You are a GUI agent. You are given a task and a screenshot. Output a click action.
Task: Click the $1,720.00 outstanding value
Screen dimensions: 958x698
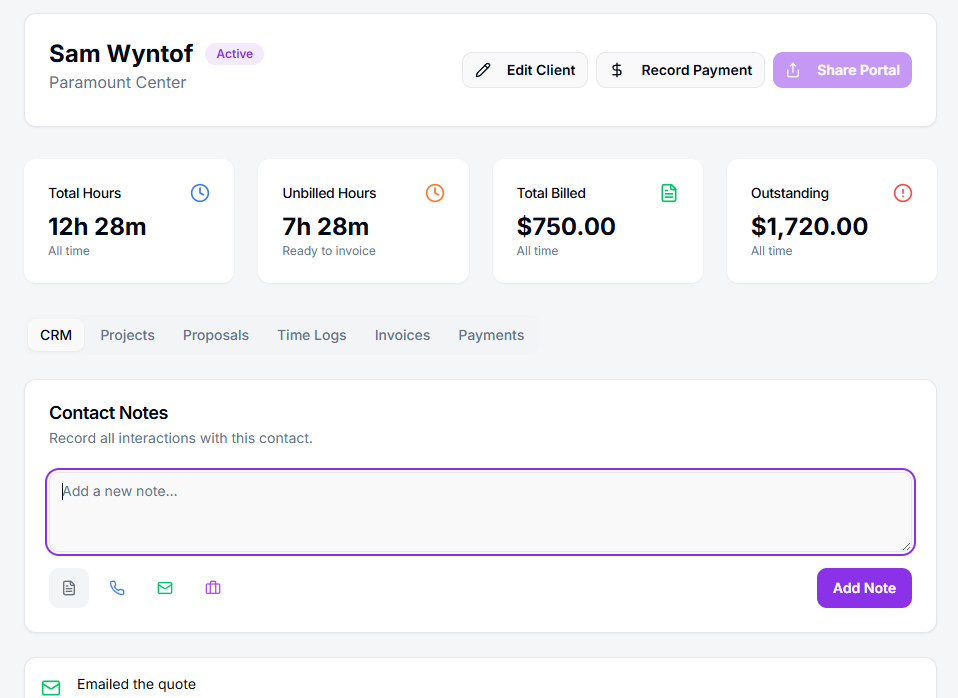pos(810,227)
